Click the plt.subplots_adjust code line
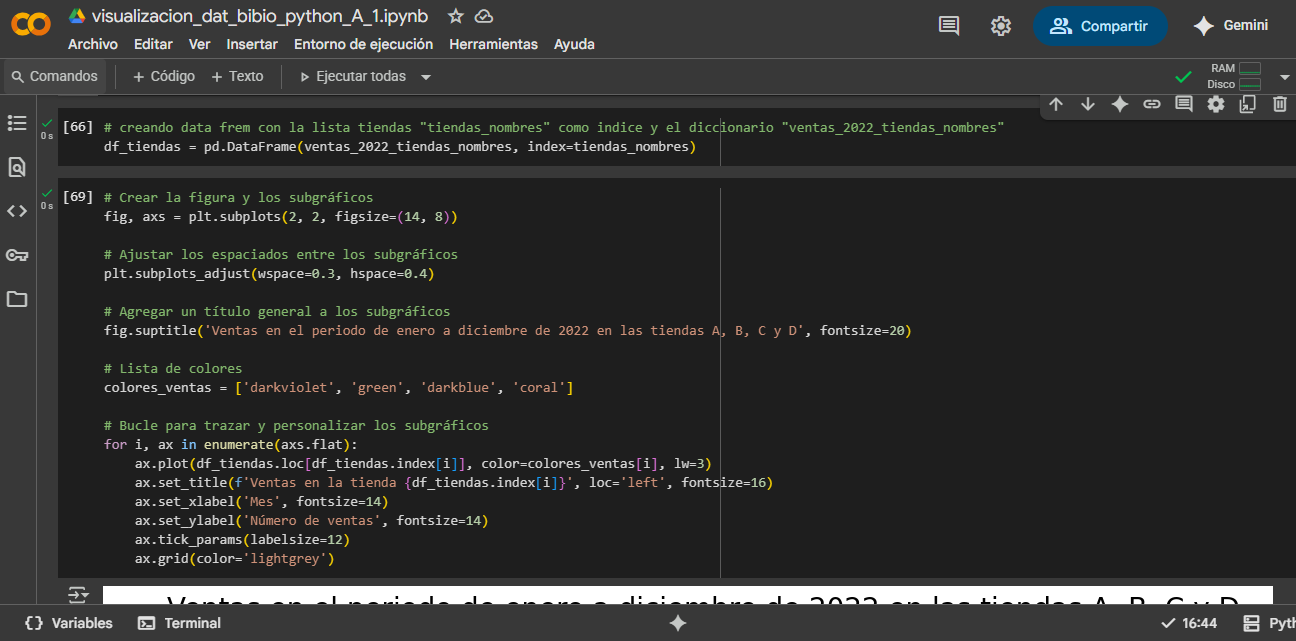Viewport: 1296px width, 641px height. (x=269, y=273)
